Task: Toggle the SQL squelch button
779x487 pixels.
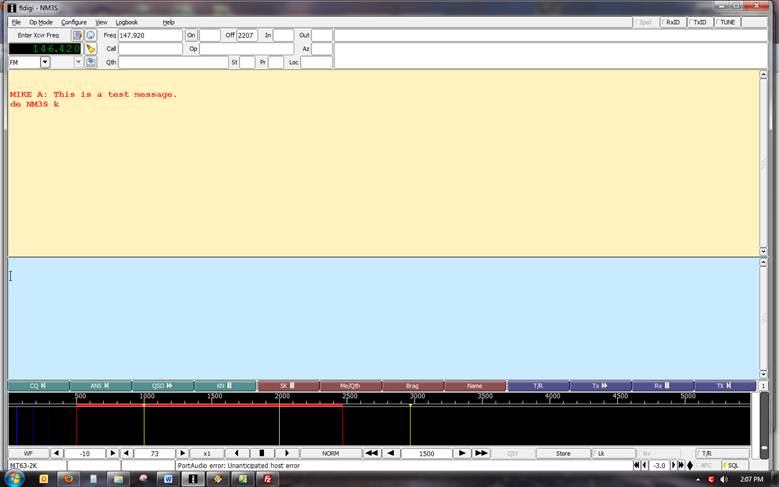Action: pos(729,466)
